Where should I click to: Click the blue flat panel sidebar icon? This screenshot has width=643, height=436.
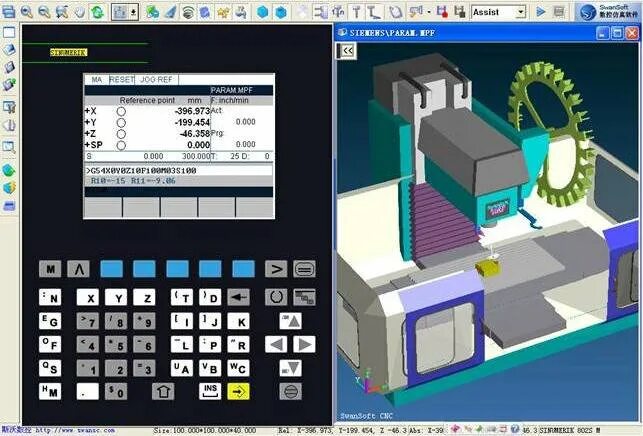[x=9, y=206]
